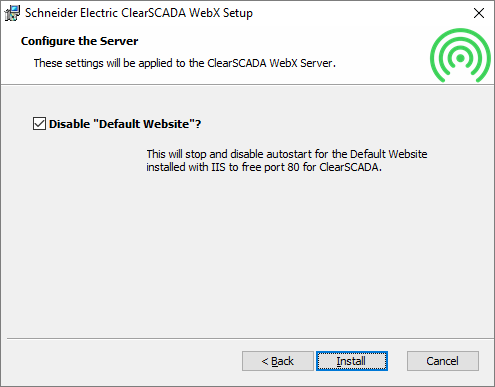The image size is (495, 387).
Task: Open the installer system menu icon
Action: point(12,13)
